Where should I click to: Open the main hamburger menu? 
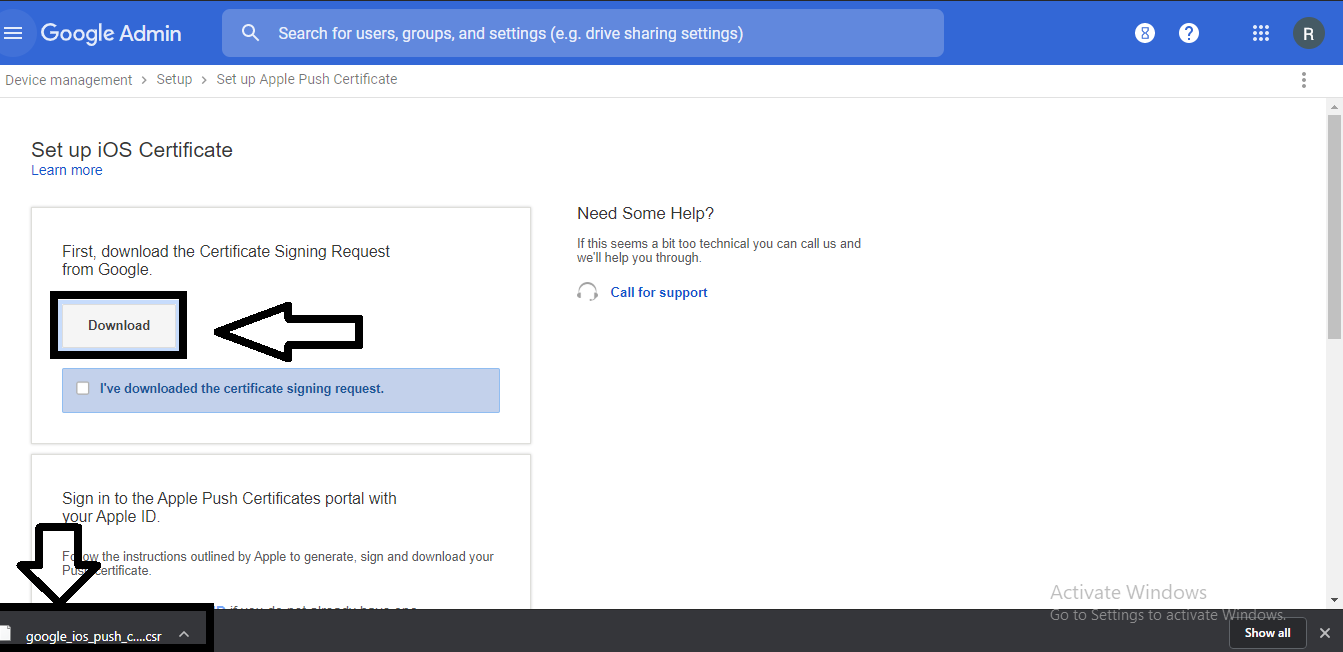tap(13, 33)
